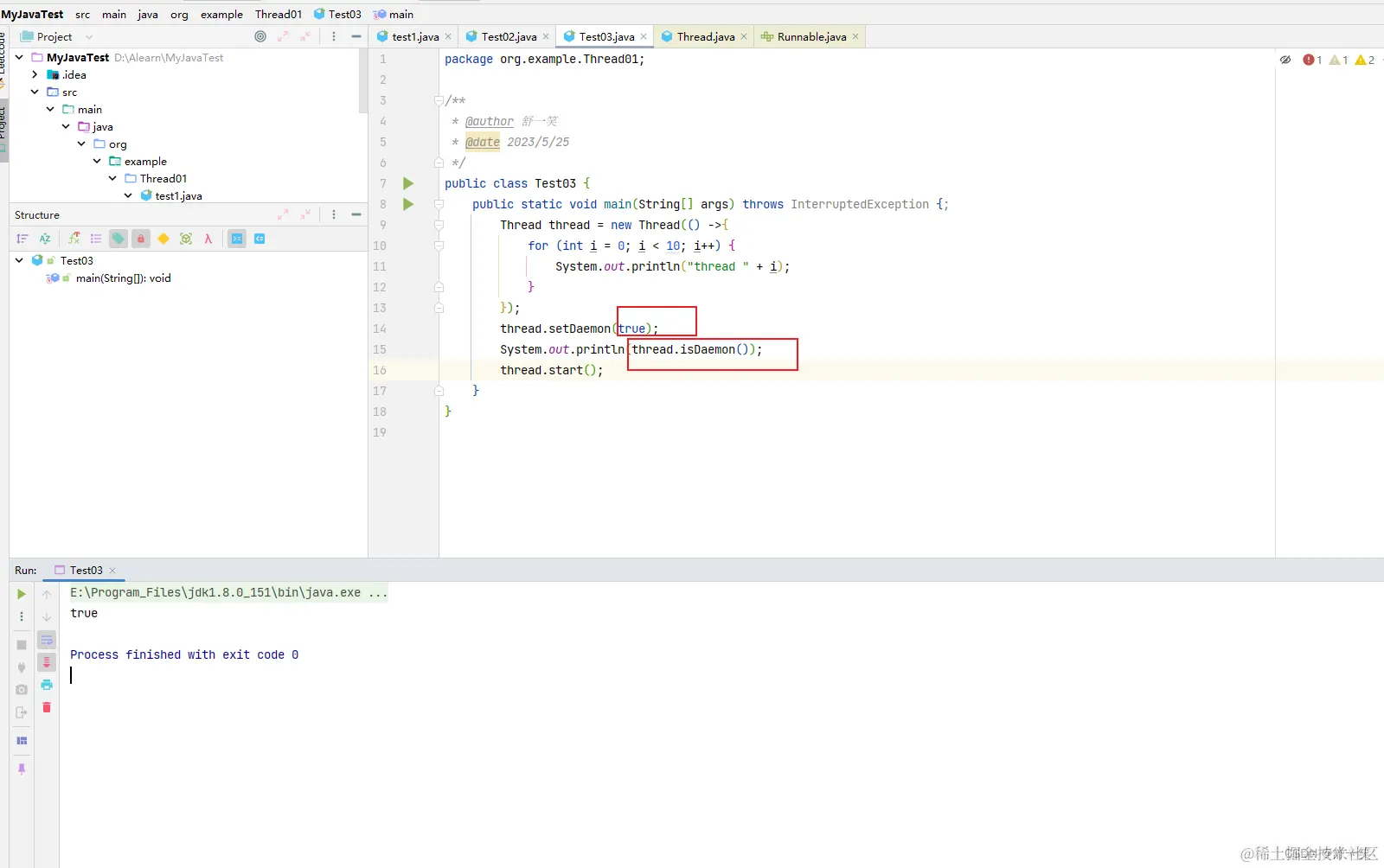Image resolution: width=1384 pixels, height=868 pixels.
Task: Click the red error count indicator
Action: click(x=1312, y=60)
